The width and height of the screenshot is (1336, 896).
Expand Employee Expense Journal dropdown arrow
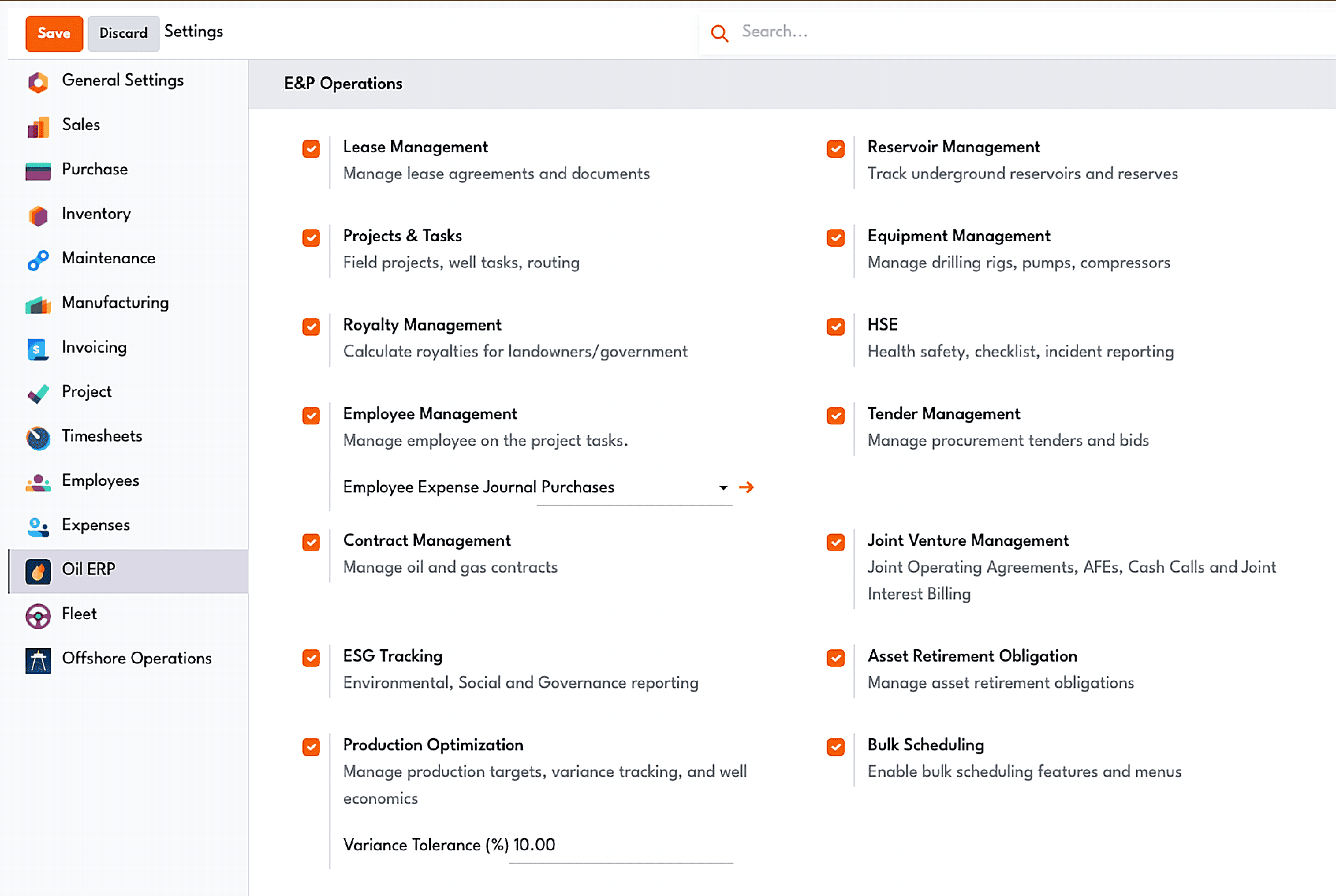point(723,488)
